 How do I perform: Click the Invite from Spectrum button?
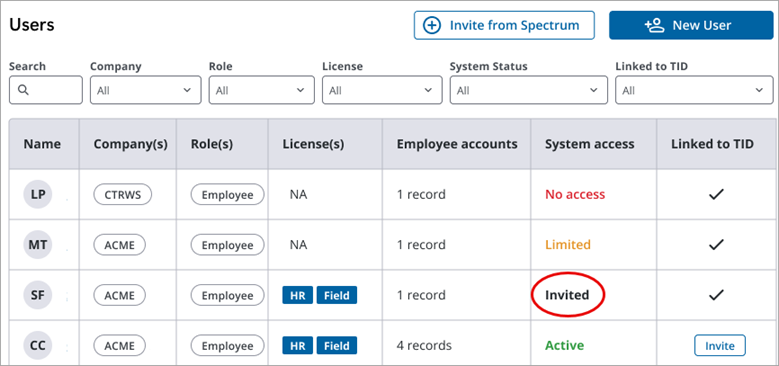pos(504,25)
